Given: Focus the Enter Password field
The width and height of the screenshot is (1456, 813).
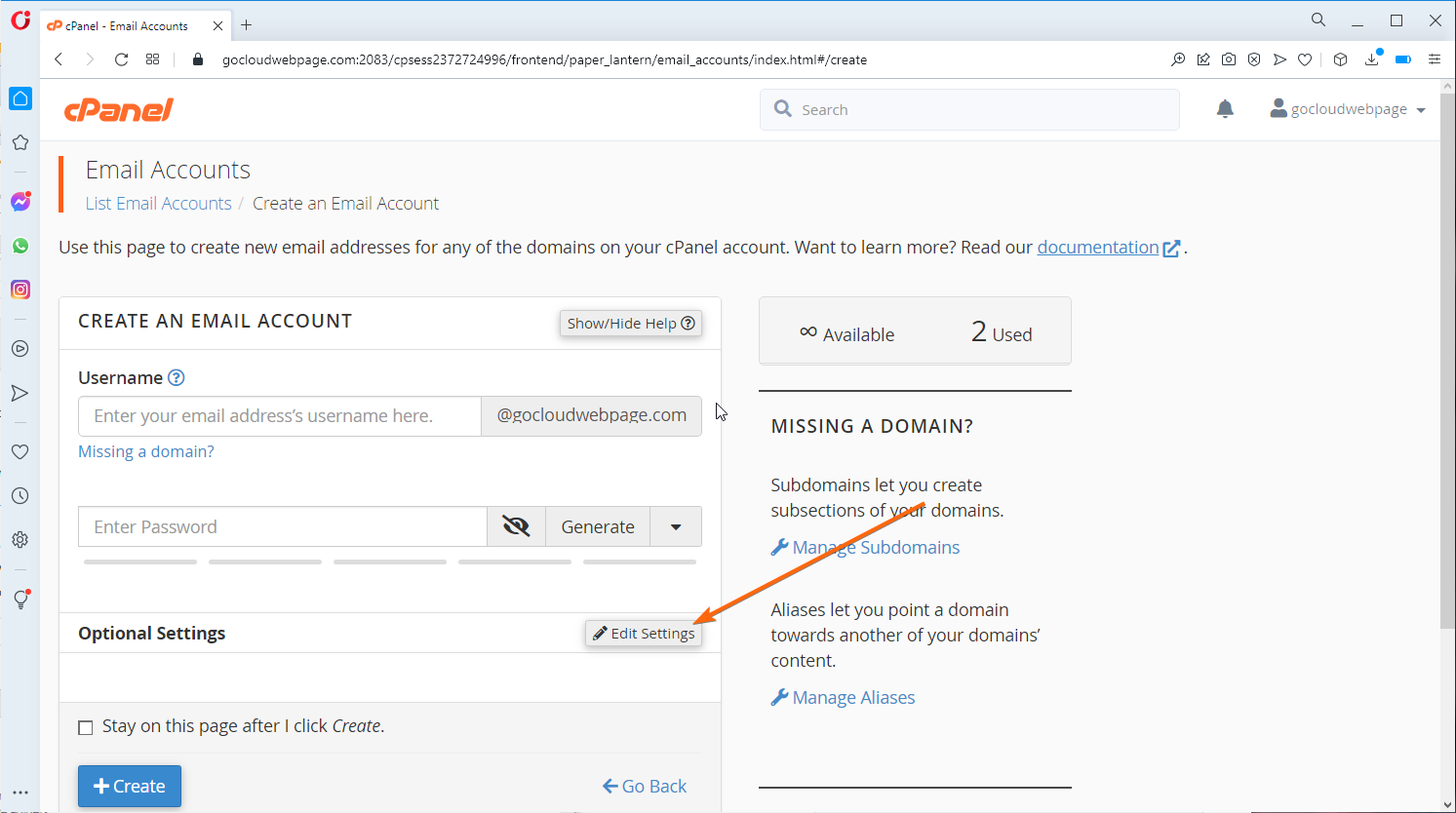Looking at the screenshot, I should [283, 526].
